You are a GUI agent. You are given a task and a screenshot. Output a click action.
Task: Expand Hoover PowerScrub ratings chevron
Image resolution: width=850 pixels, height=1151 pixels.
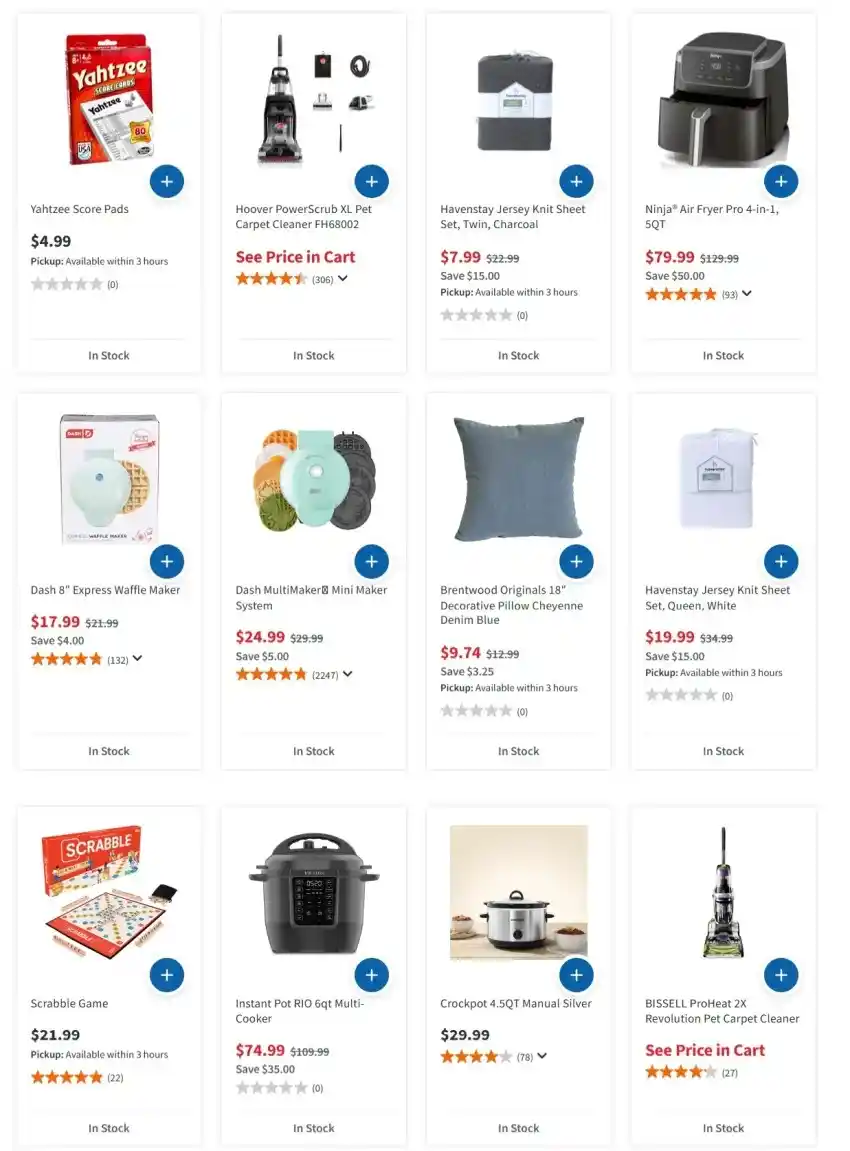tap(343, 279)
